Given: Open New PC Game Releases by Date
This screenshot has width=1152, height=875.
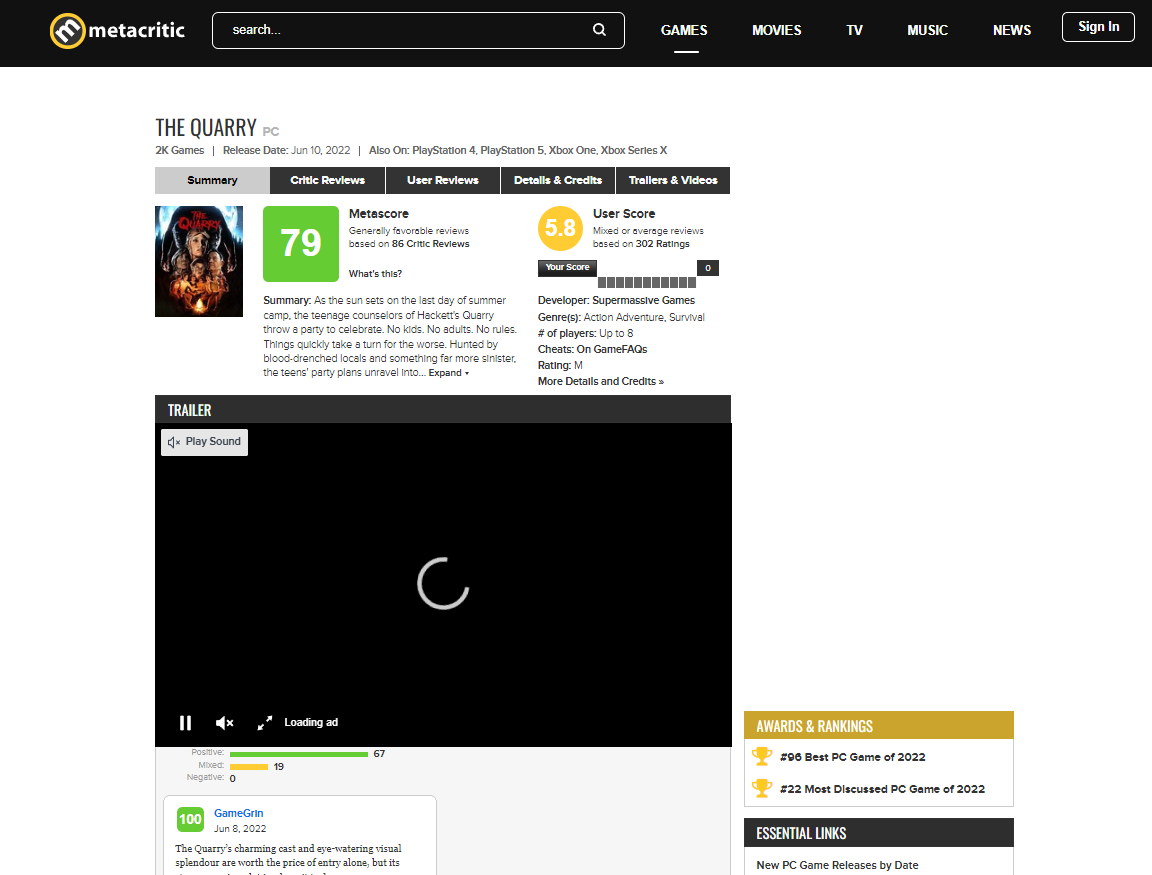Looking at the screenshot, I should (838, 865).
